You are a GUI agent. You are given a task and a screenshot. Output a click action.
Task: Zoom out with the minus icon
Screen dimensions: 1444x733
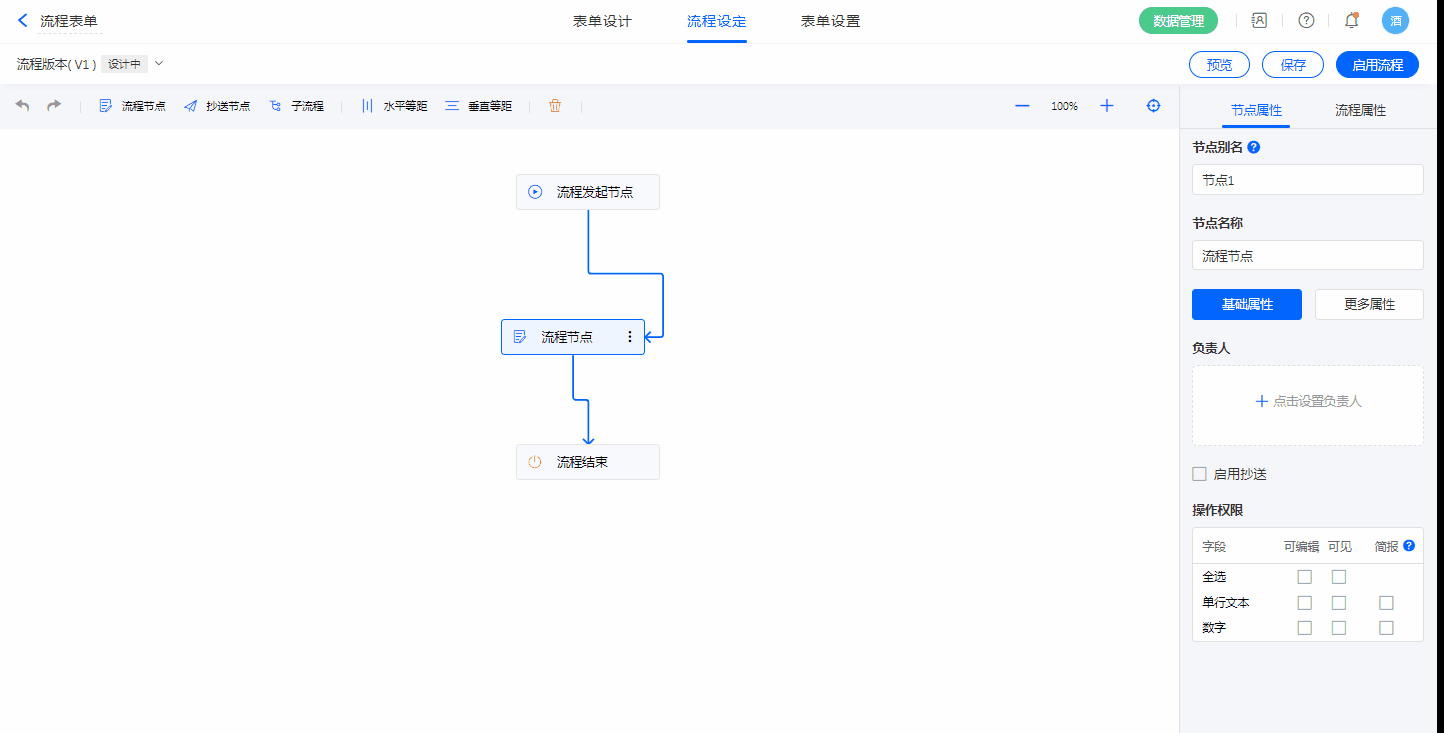[1022, 106]
